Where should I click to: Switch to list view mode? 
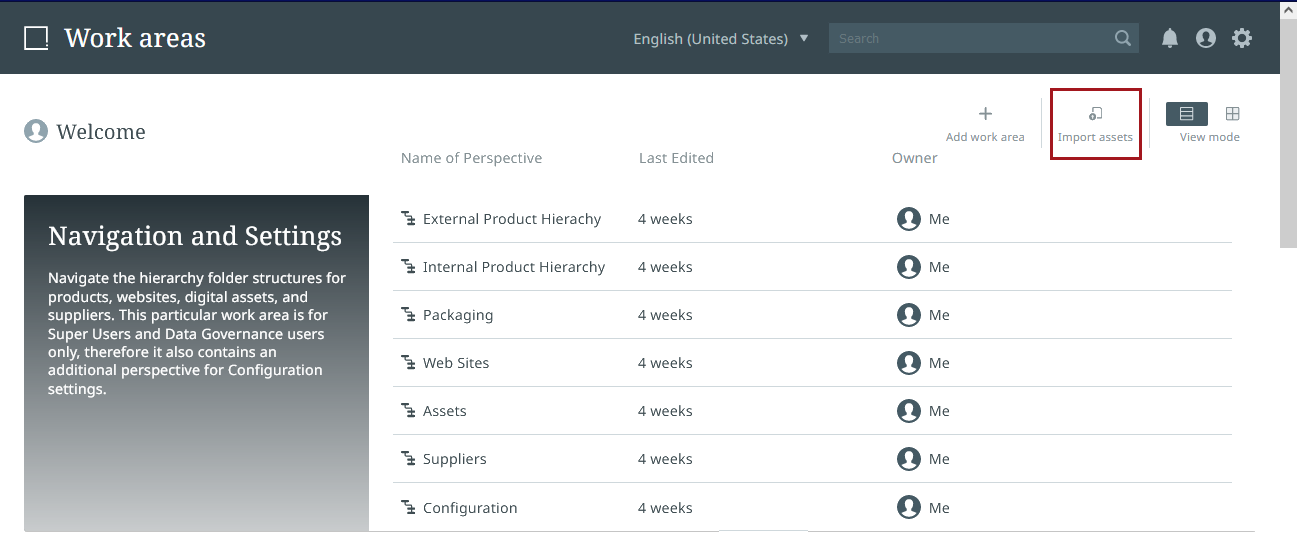(x=1187, y=114)
